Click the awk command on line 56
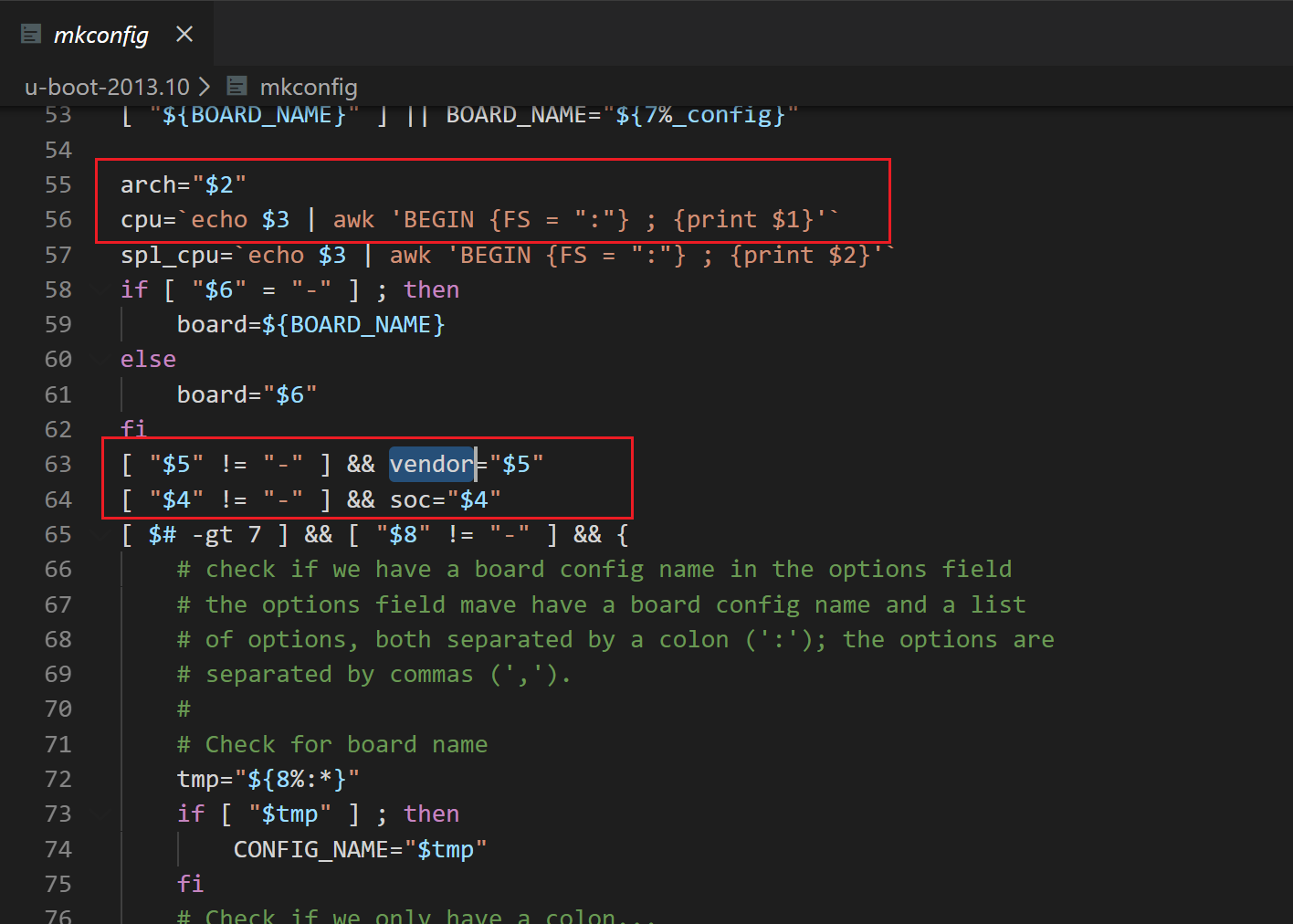This screenshot has width=1293, height=924. (x=353, y=220)
